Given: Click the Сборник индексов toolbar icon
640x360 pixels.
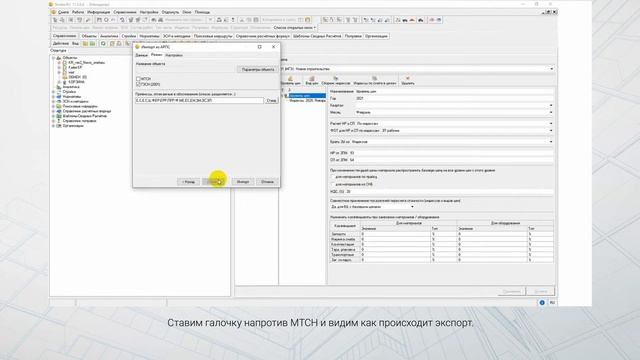Looking at the screenshot, I should click(336, 80).
